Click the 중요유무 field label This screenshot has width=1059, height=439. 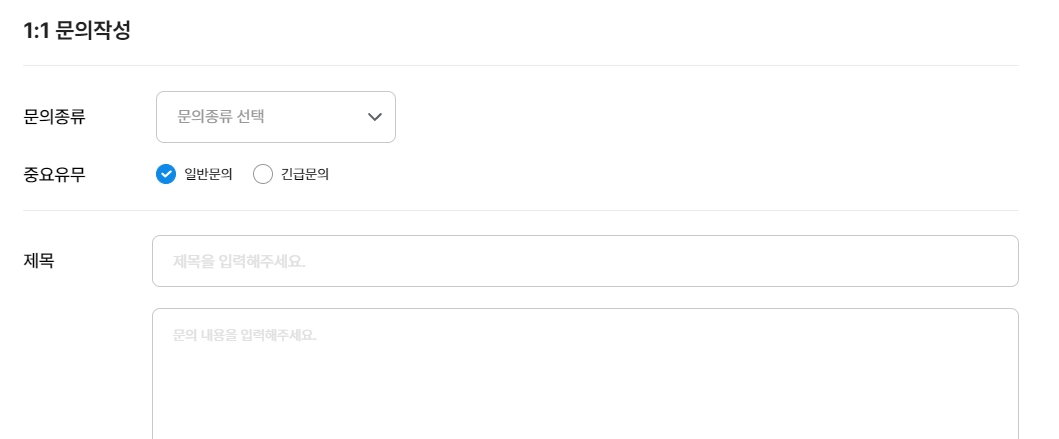pos(54,174)
